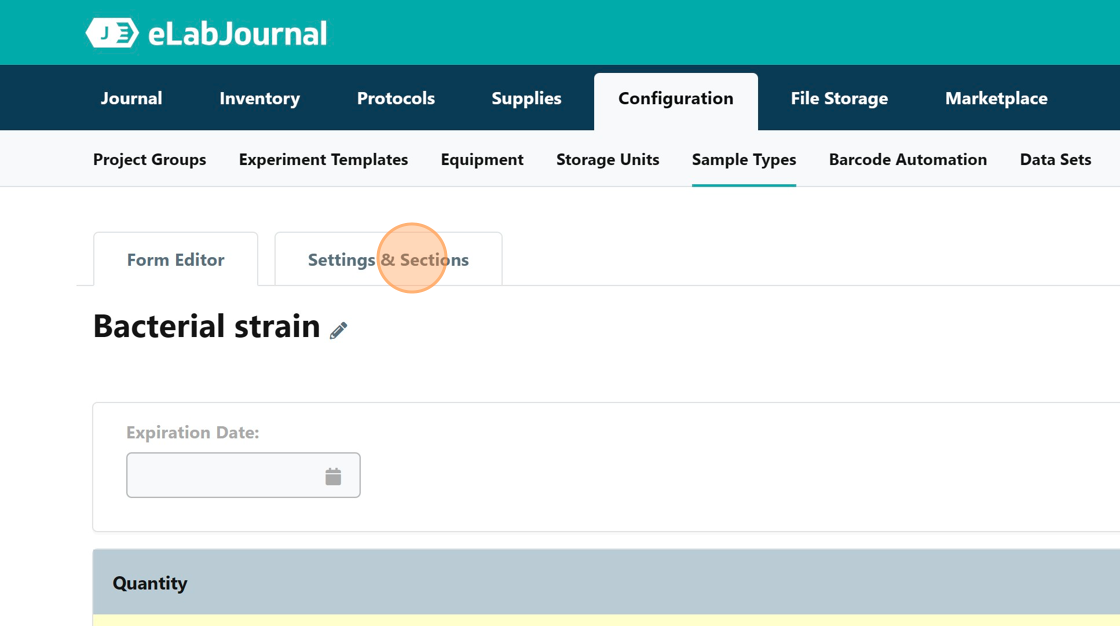Viewport: 1120px width, 626px height.
Task: Navigate to File Storage
Action: (839, 99)
